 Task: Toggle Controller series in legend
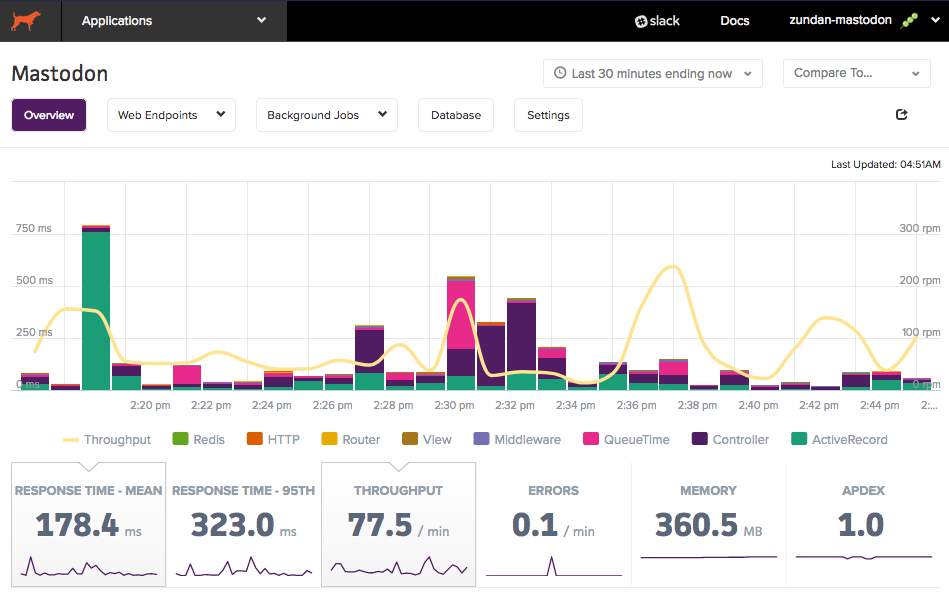tap(731, 439)
